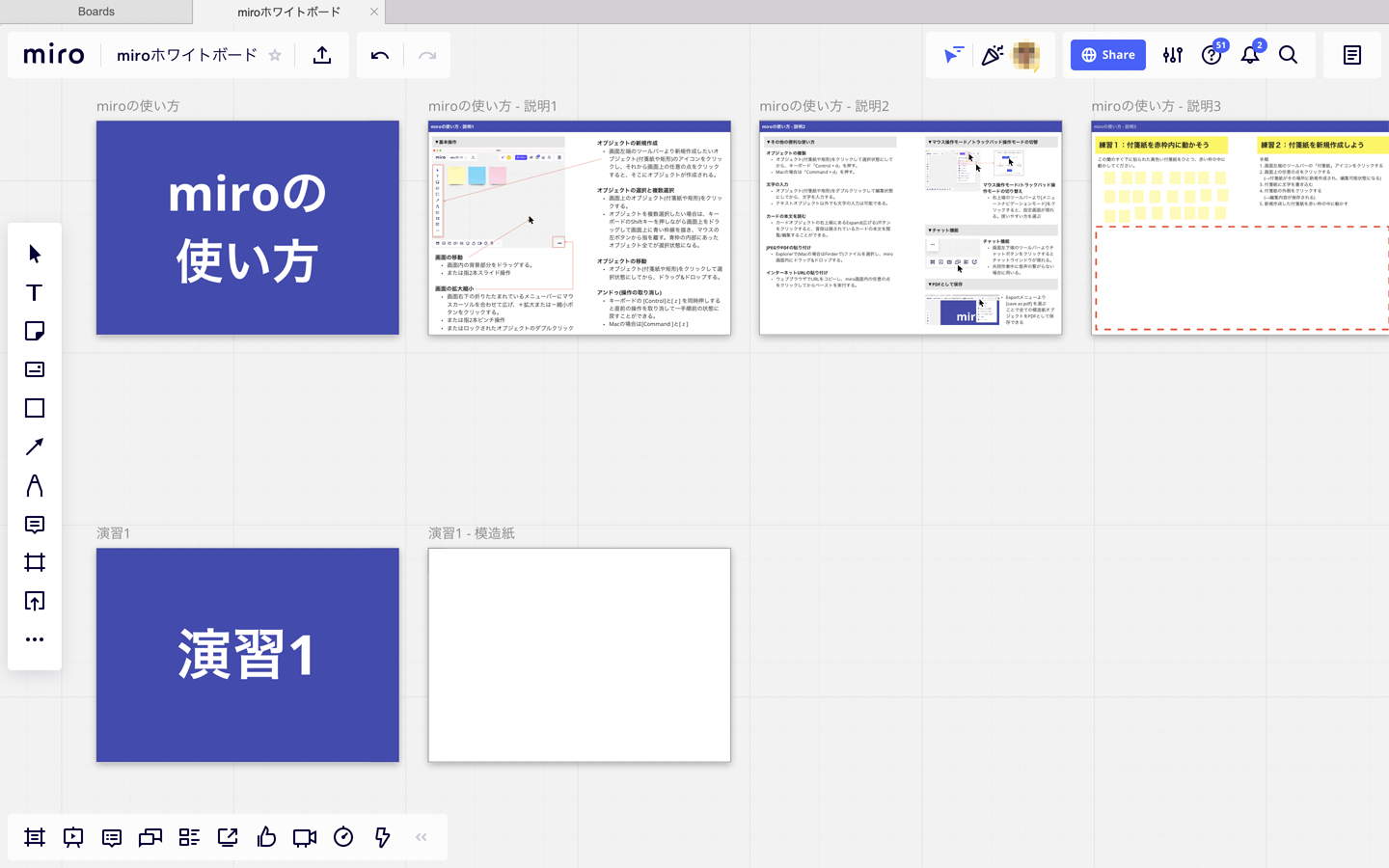Start Presentation mode from bottom toolbar

73,837
